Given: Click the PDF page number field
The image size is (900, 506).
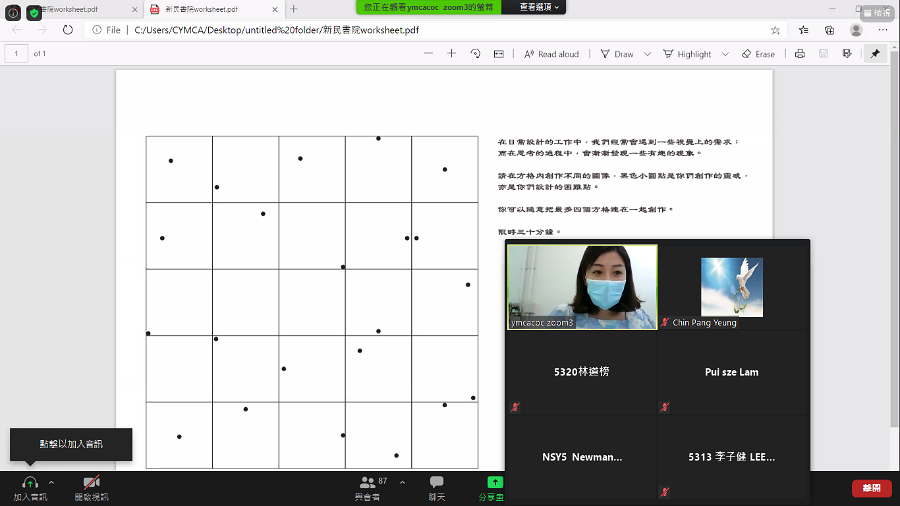Looking at the screenshot, I should [x=16, y=53].
